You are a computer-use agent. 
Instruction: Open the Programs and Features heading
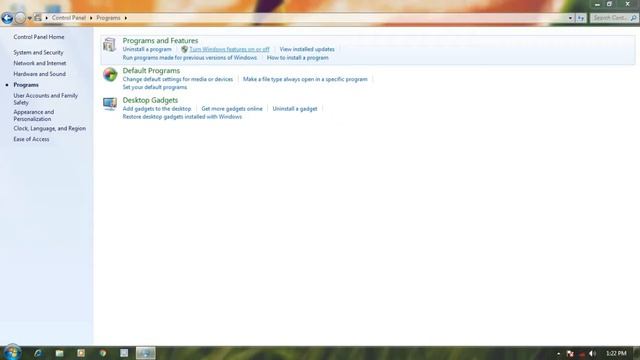point(160,40)
